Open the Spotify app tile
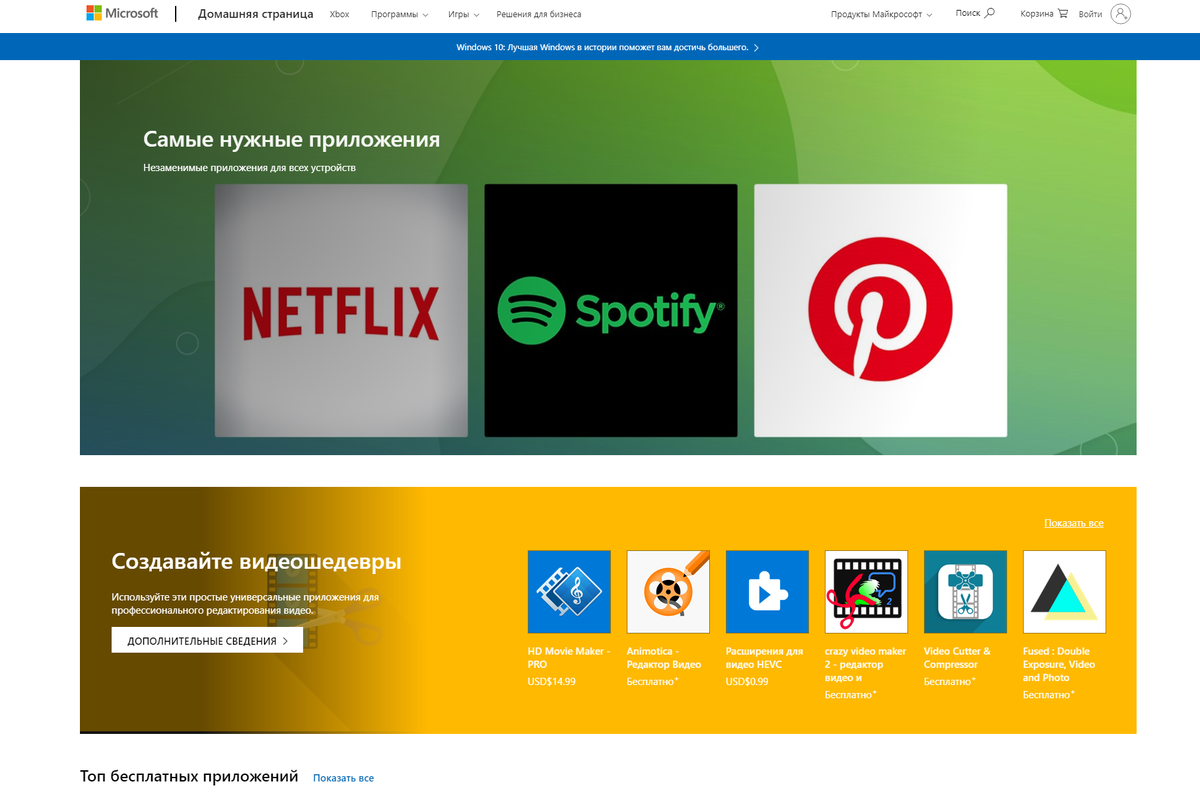 pyautogui.click(x=611, y=310)
